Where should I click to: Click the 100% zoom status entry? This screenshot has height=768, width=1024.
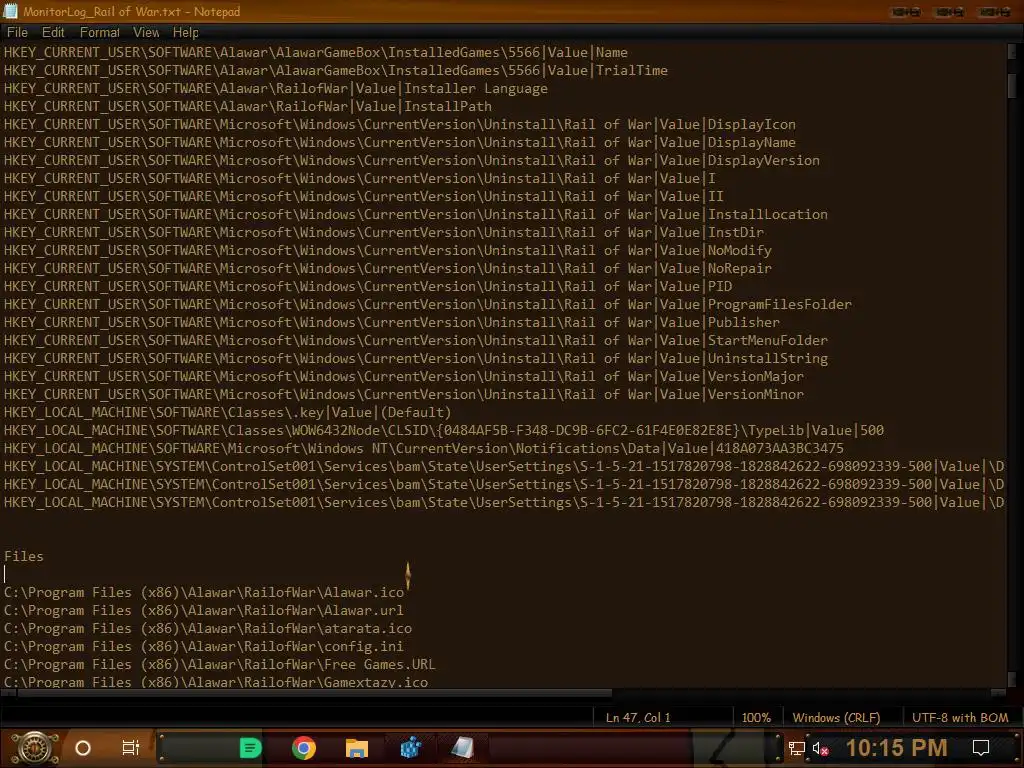click(x=756, y=717)
